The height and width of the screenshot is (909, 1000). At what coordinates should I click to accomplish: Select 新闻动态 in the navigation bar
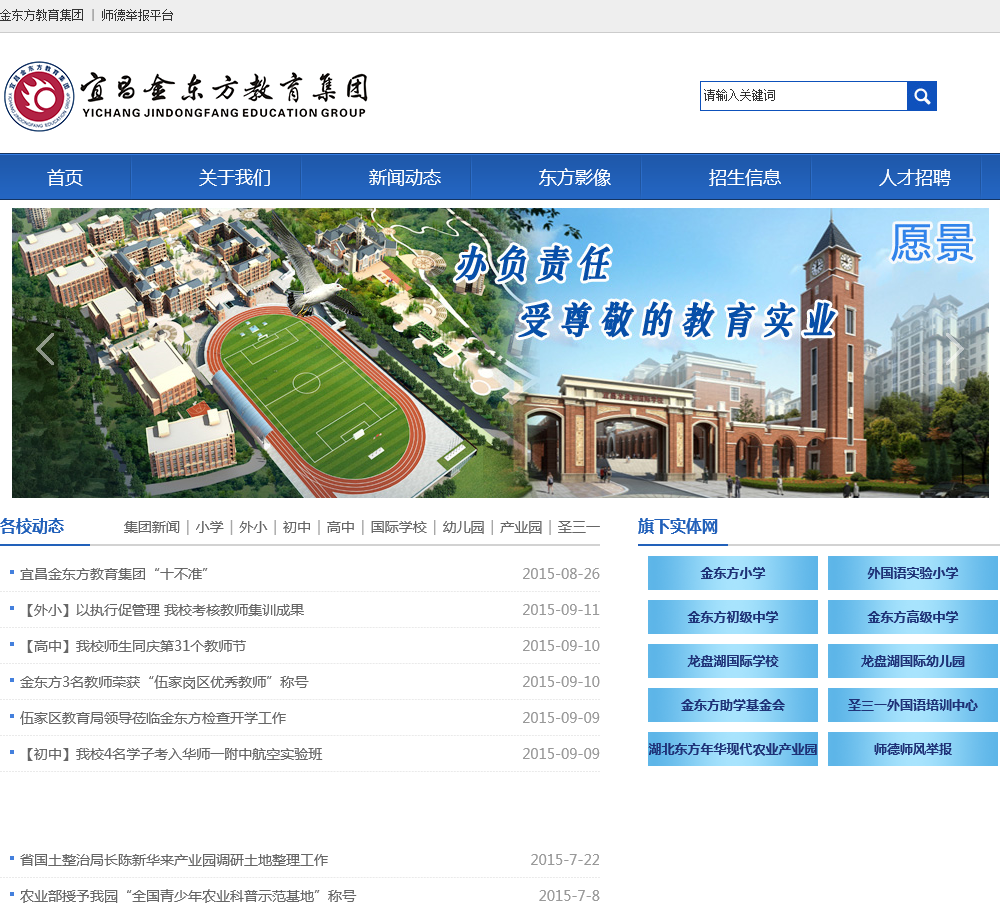[x=404, y=178]
